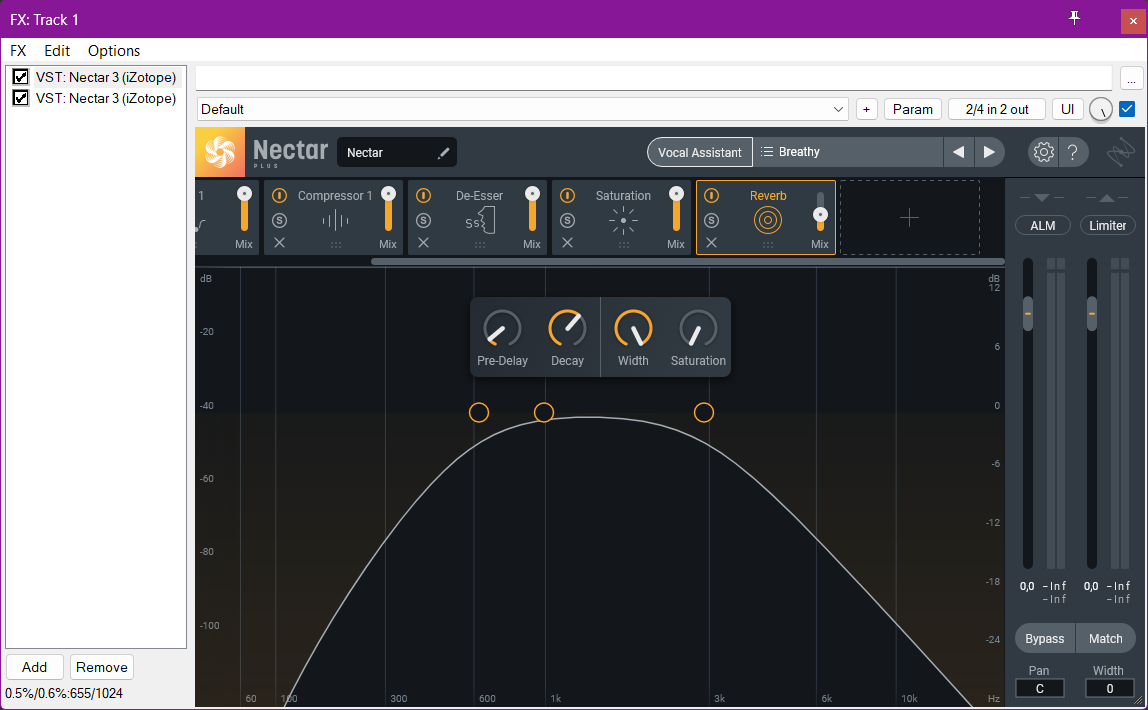The image size is (1148, 710).
Task: Open the FX menu
Action: (18, 51)
